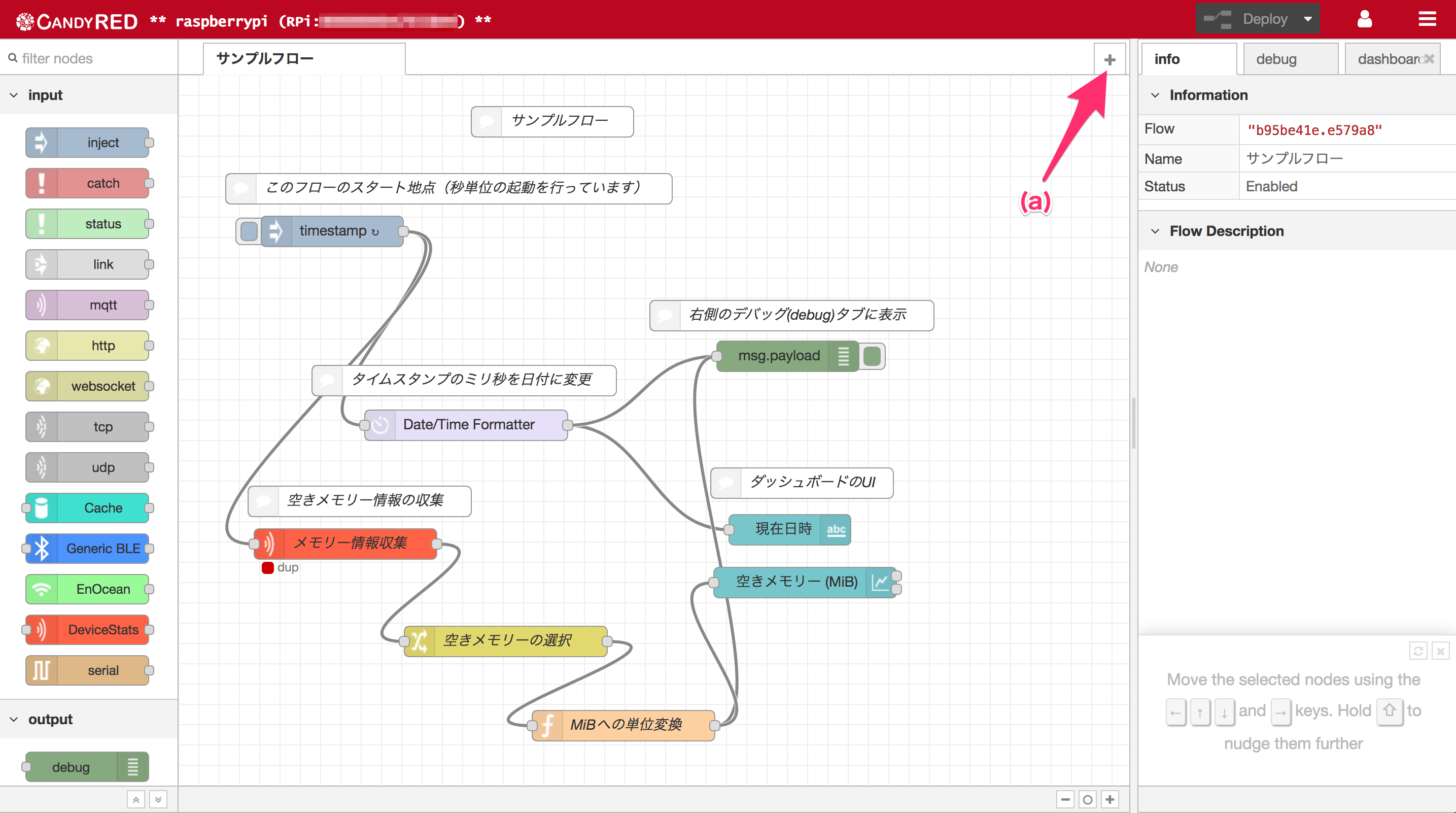Select the 空きメモリーの選択 switch node
Screen dimensions: 1456x813
point(506,641)
